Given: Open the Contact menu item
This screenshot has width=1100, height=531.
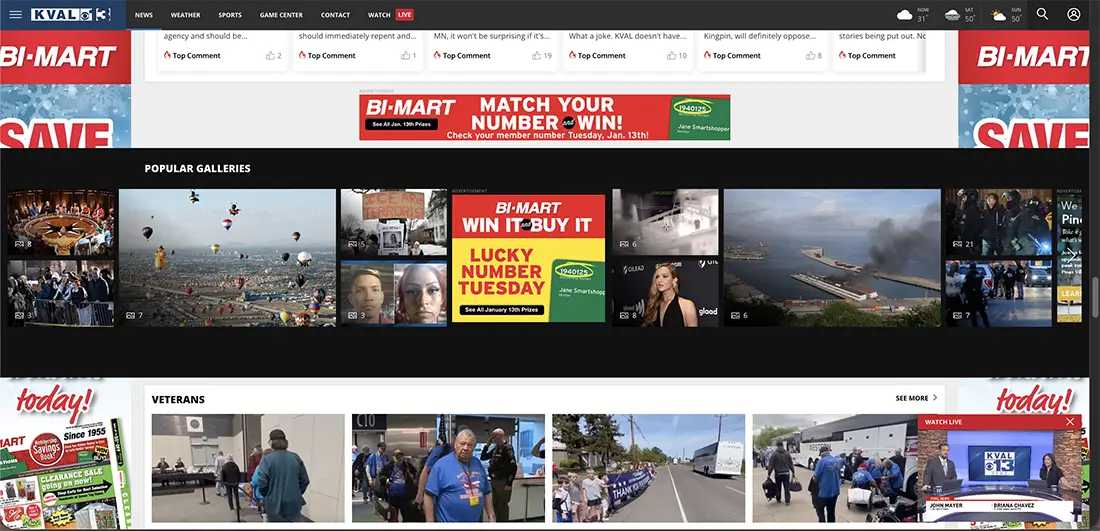Looking at the screenshot, I should point(335,15).
